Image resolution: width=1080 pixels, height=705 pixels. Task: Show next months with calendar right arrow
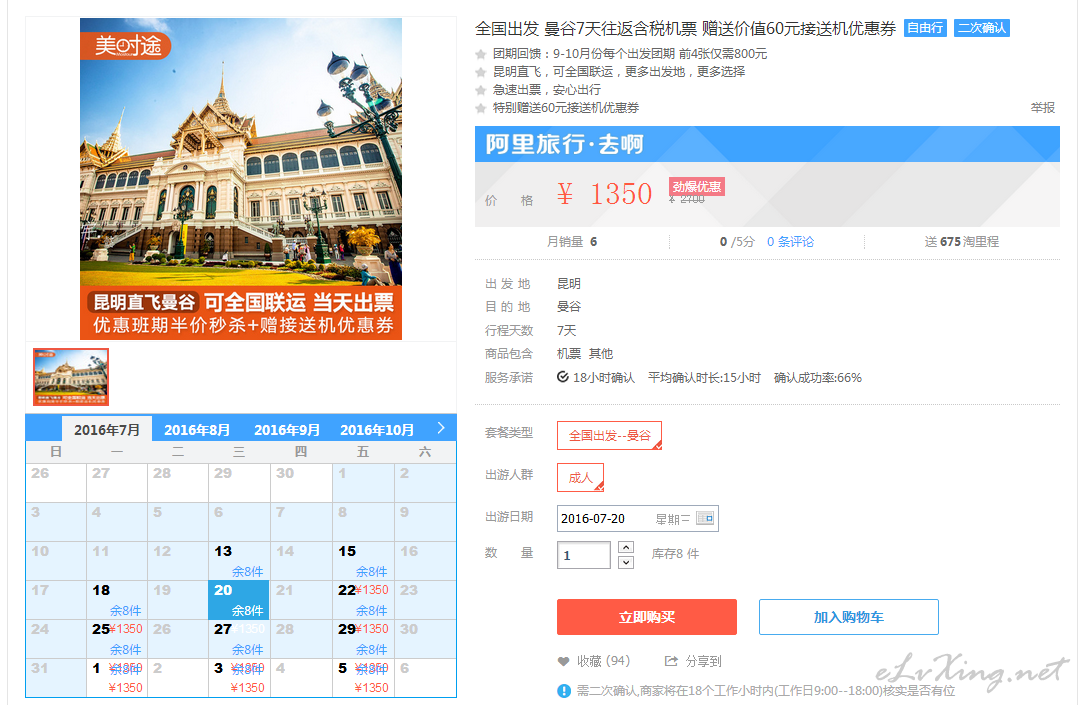[441, 428]
